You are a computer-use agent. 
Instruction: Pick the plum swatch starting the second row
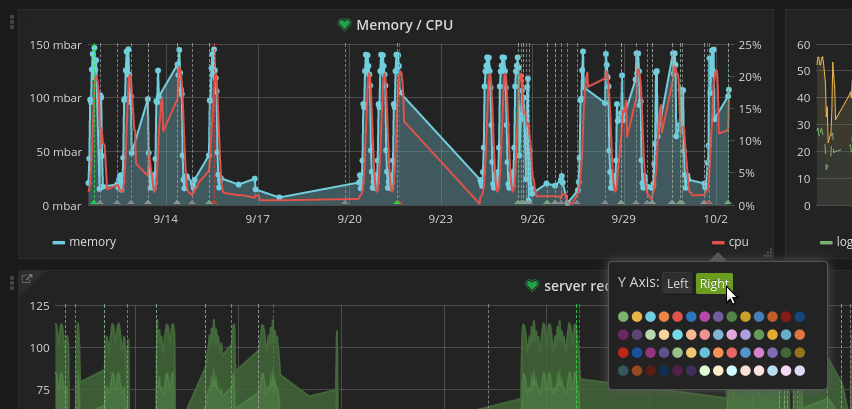(623, 335)
